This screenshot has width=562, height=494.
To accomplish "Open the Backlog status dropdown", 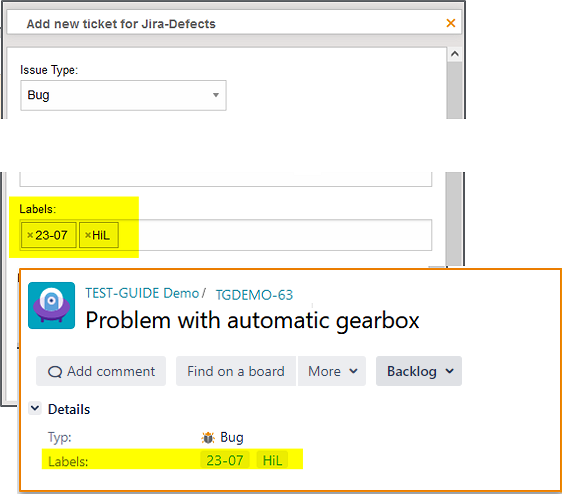I will [x=419, y=371].
